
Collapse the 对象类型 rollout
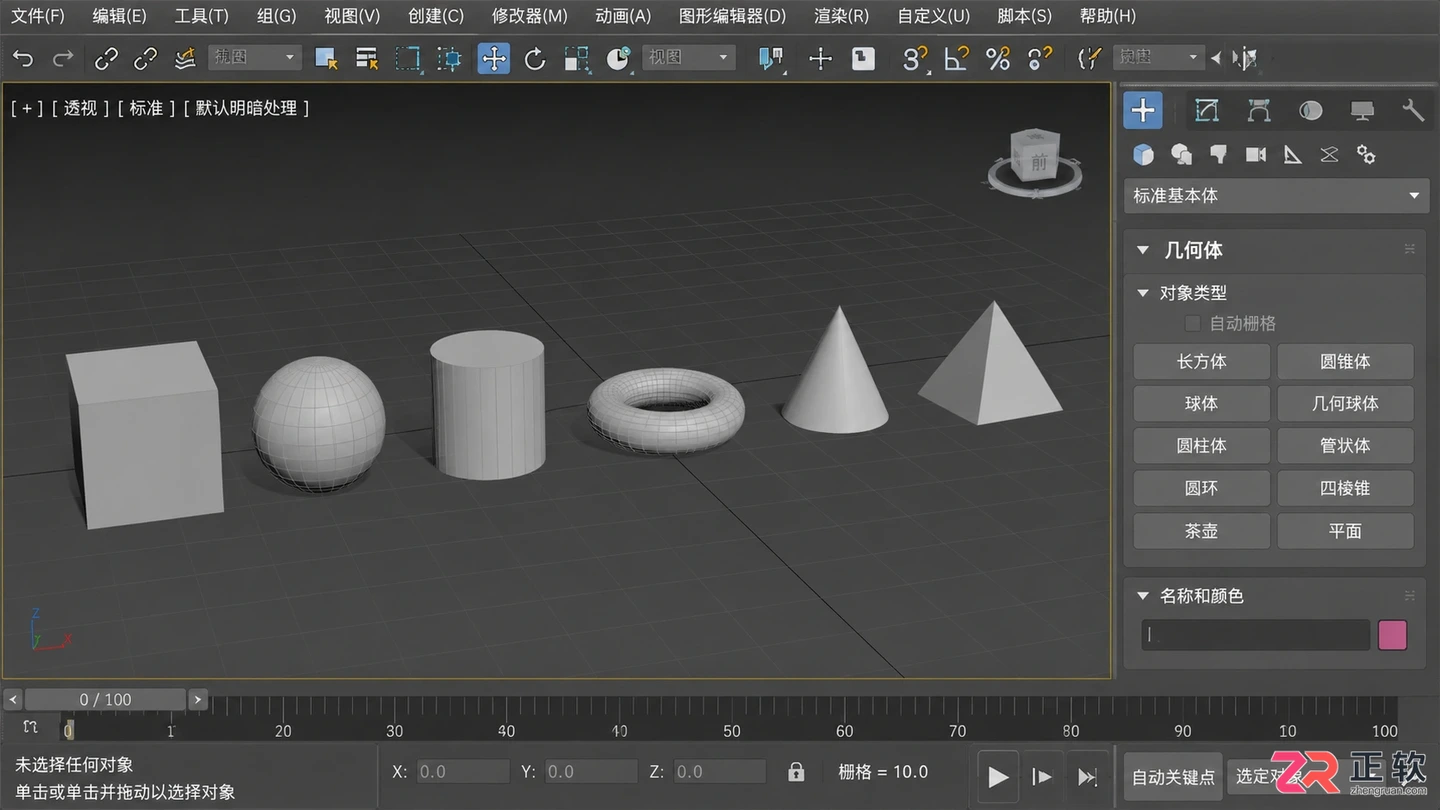[1143, 293]
